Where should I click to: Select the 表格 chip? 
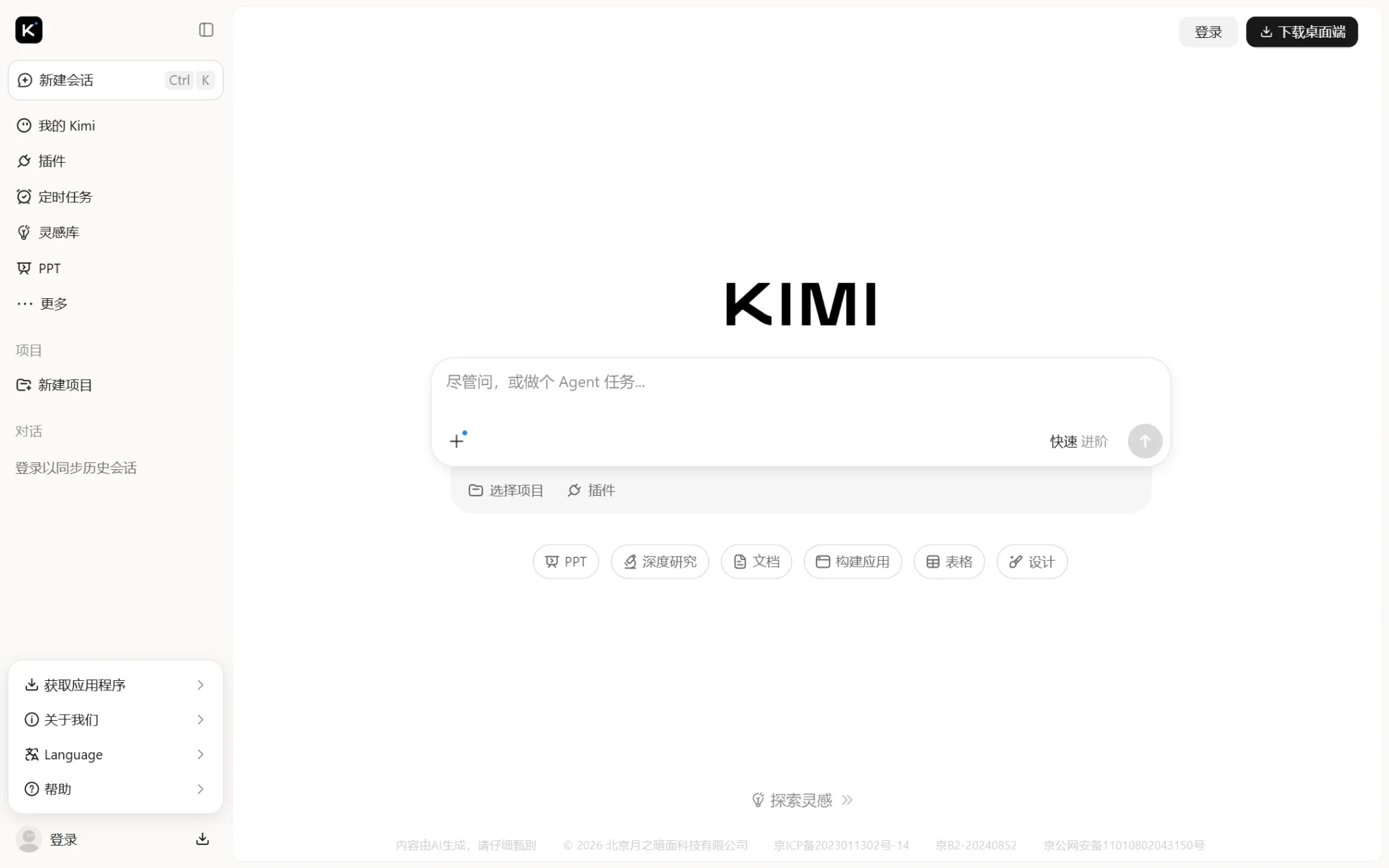click(x=949, y=561)
